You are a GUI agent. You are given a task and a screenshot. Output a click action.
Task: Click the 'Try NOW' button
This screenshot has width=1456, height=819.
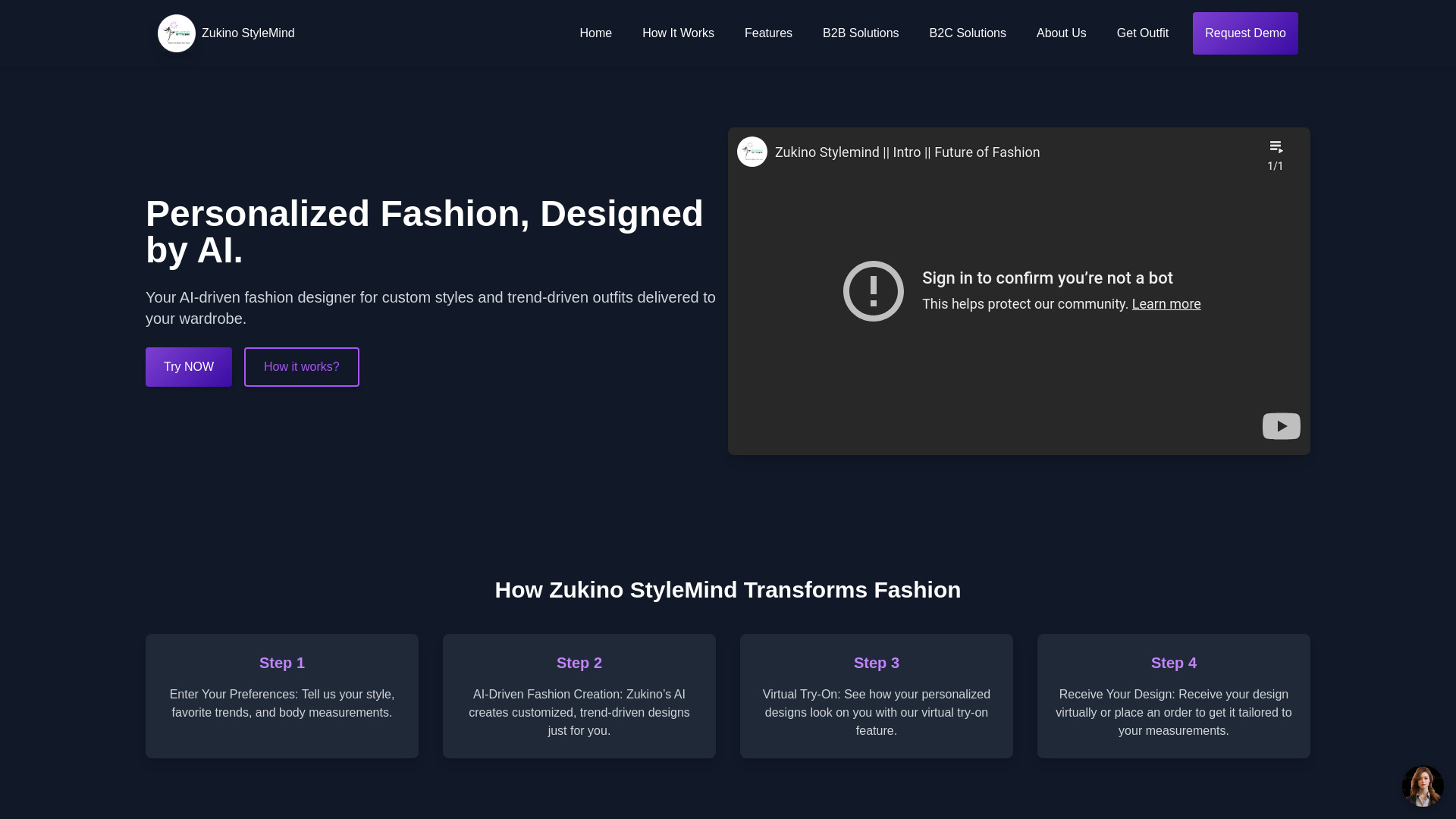pos(188,366)
